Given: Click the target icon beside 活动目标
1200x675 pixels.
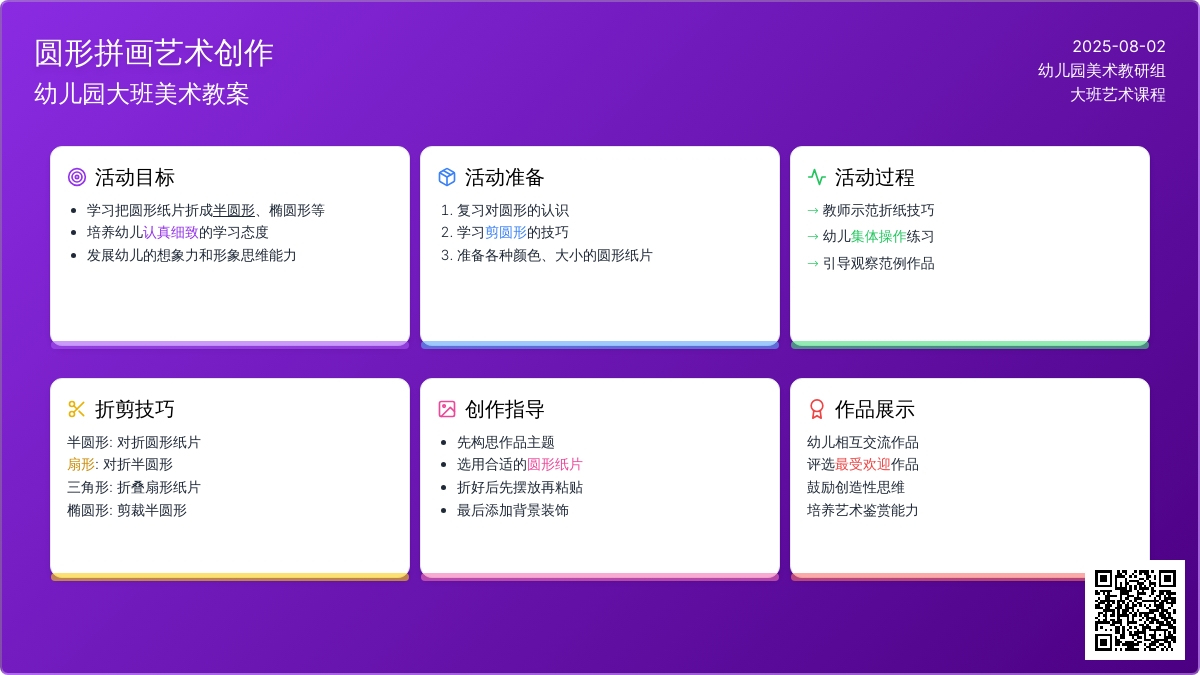Looking at the screenshot, I should tap(77, 177).
